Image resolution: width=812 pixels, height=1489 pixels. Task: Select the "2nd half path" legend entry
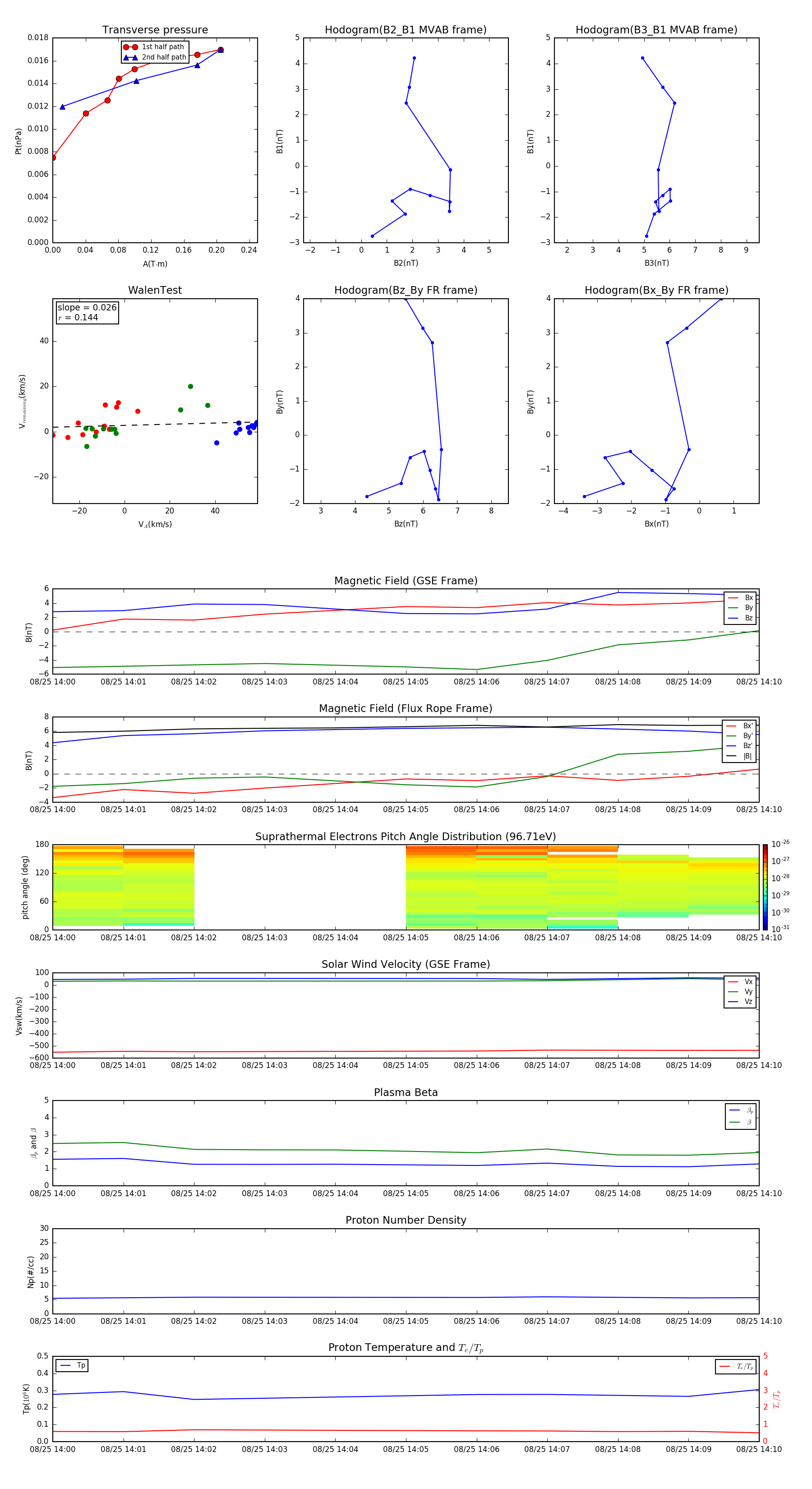154,57
